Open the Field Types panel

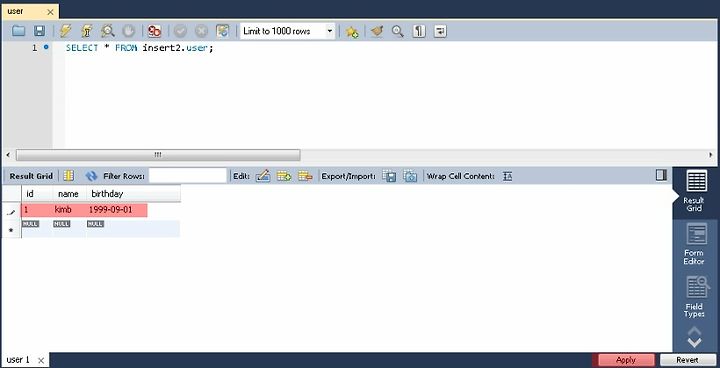pos(696,297)
